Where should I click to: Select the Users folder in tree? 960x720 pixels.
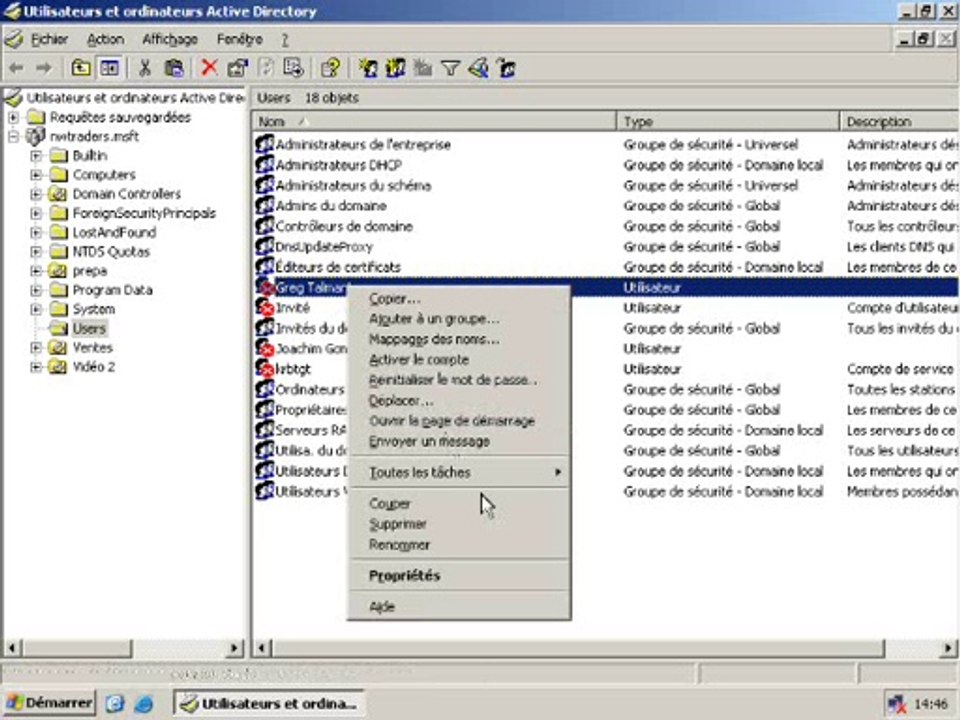pos(89,329)
